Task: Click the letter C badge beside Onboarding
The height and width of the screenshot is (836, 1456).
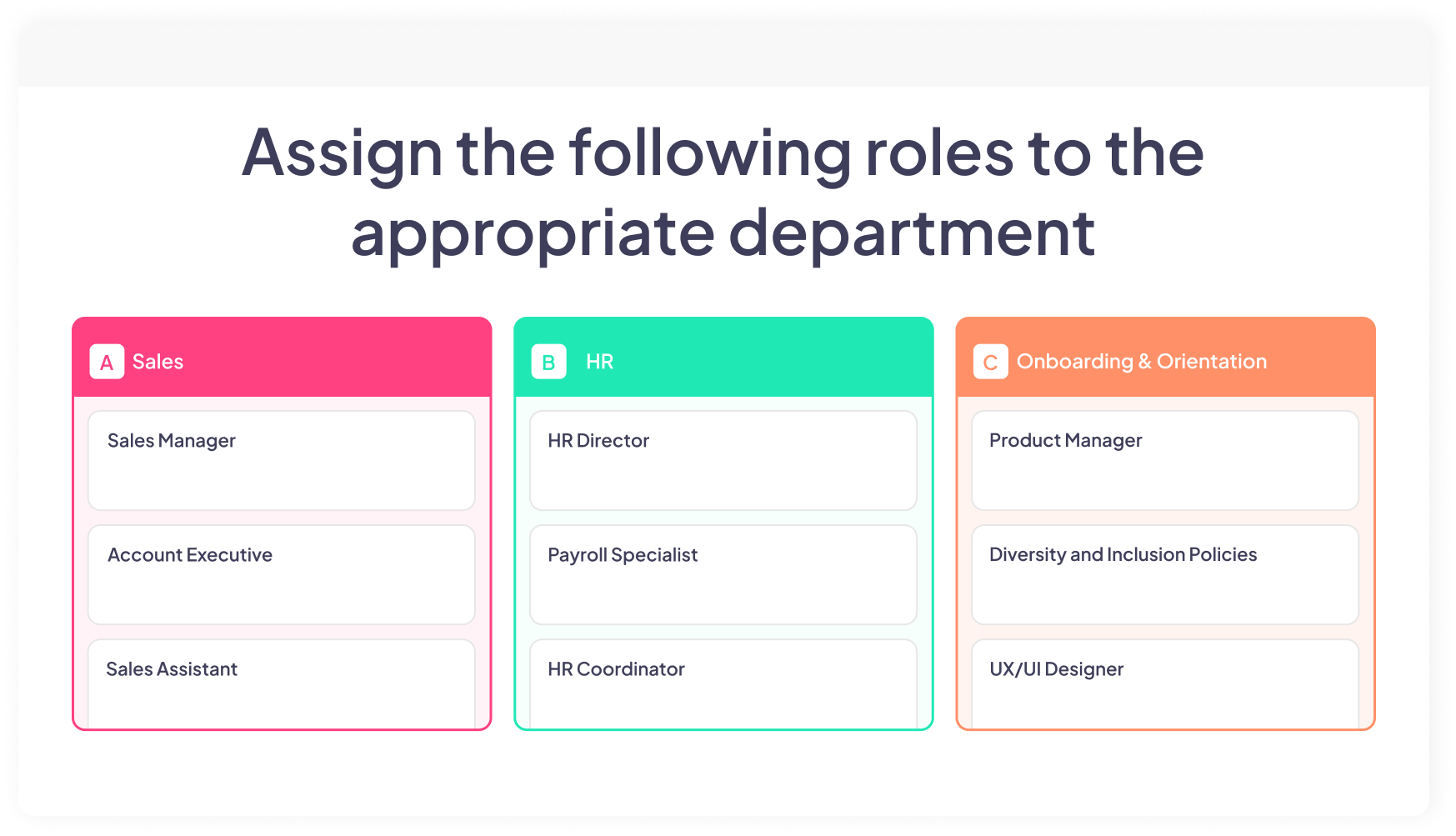Action: (x=990, y=362)
